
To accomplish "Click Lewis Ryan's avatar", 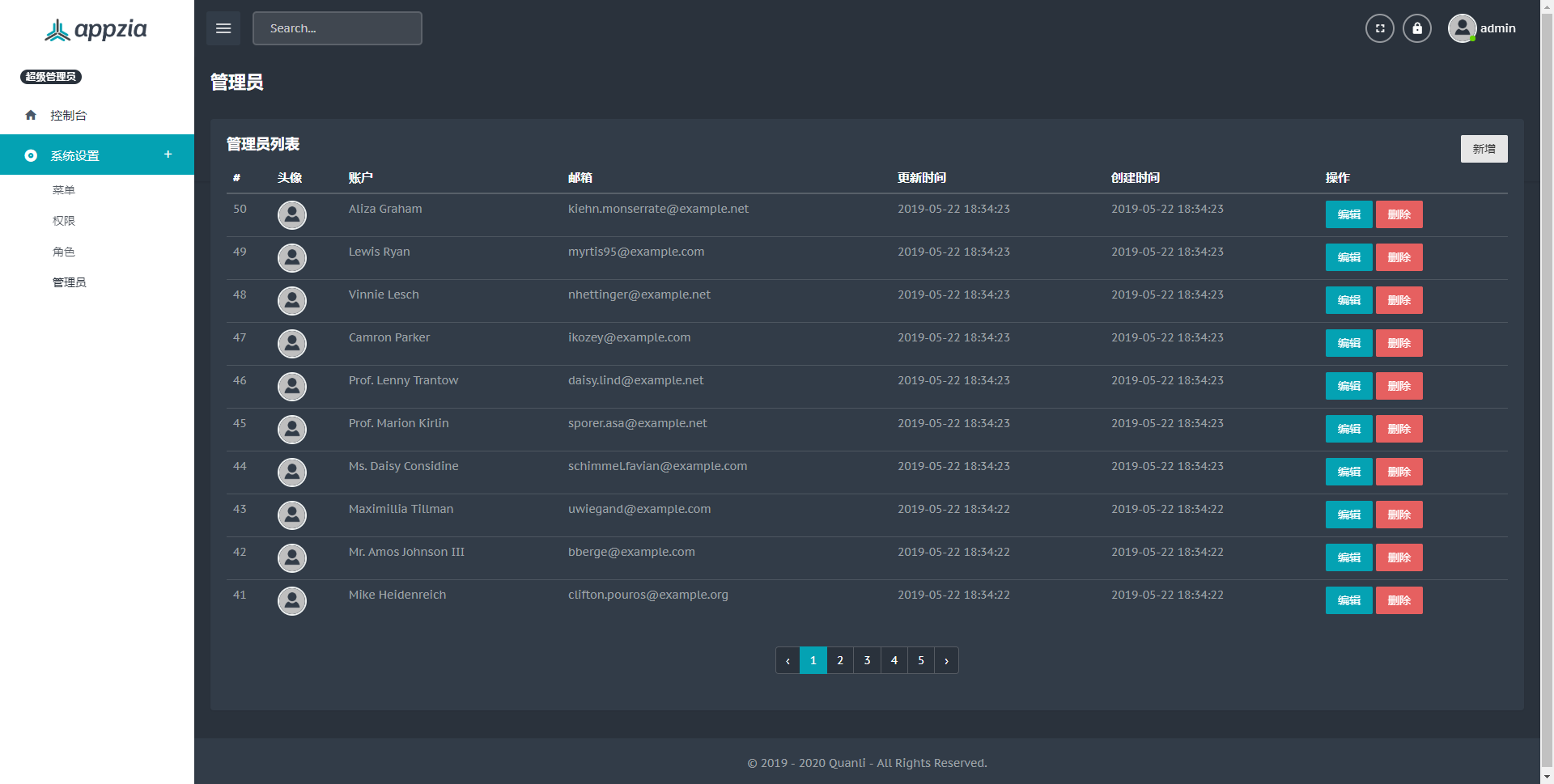I will pyautogui.click(x=292, y=258).
